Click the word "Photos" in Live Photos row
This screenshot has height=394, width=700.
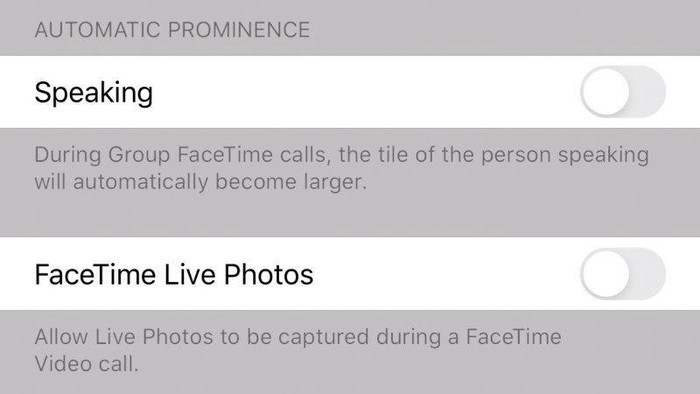pyautogui.click(x=269, y=274)
